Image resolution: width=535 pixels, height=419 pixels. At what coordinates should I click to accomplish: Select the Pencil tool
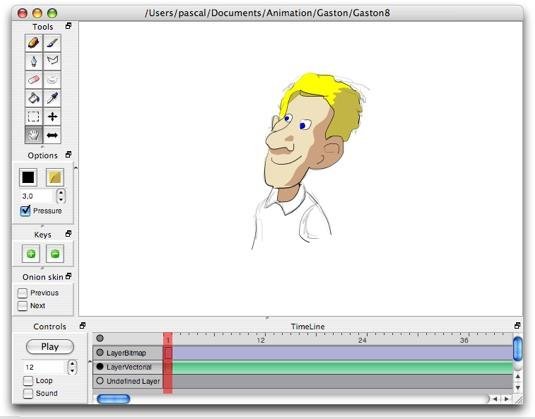tap(33, 43)
